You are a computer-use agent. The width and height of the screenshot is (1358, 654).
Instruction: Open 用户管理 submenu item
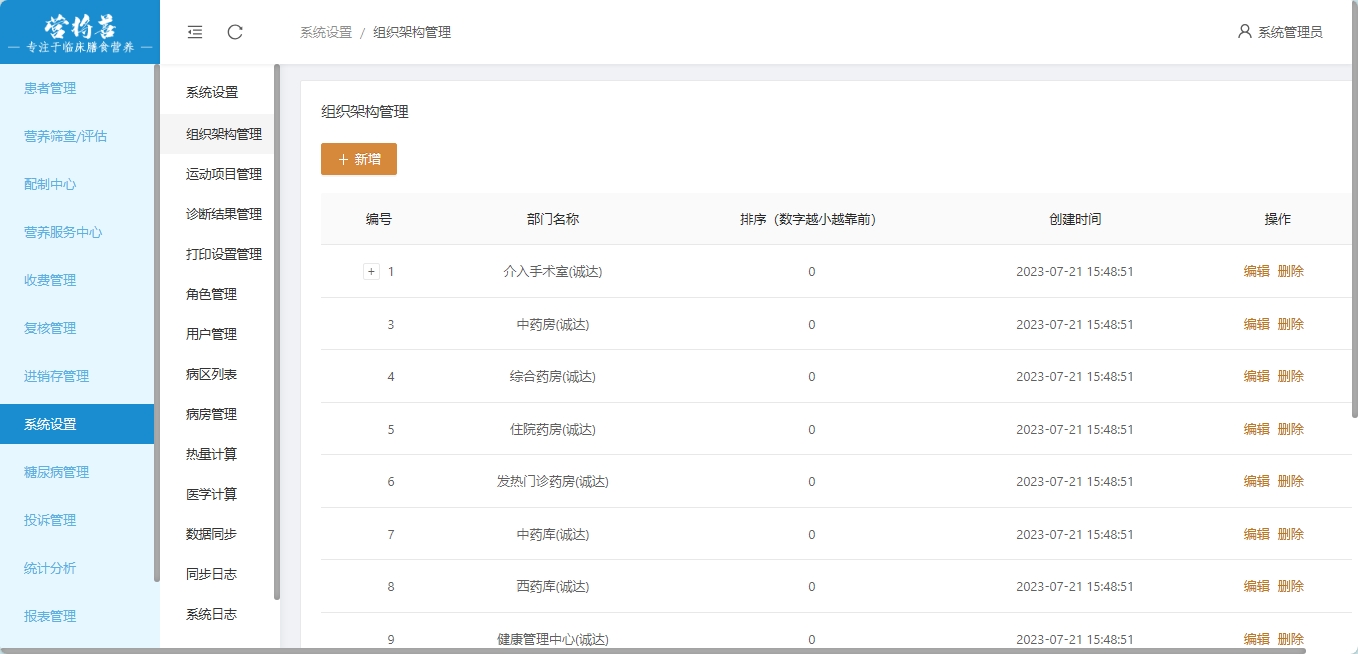211,334
